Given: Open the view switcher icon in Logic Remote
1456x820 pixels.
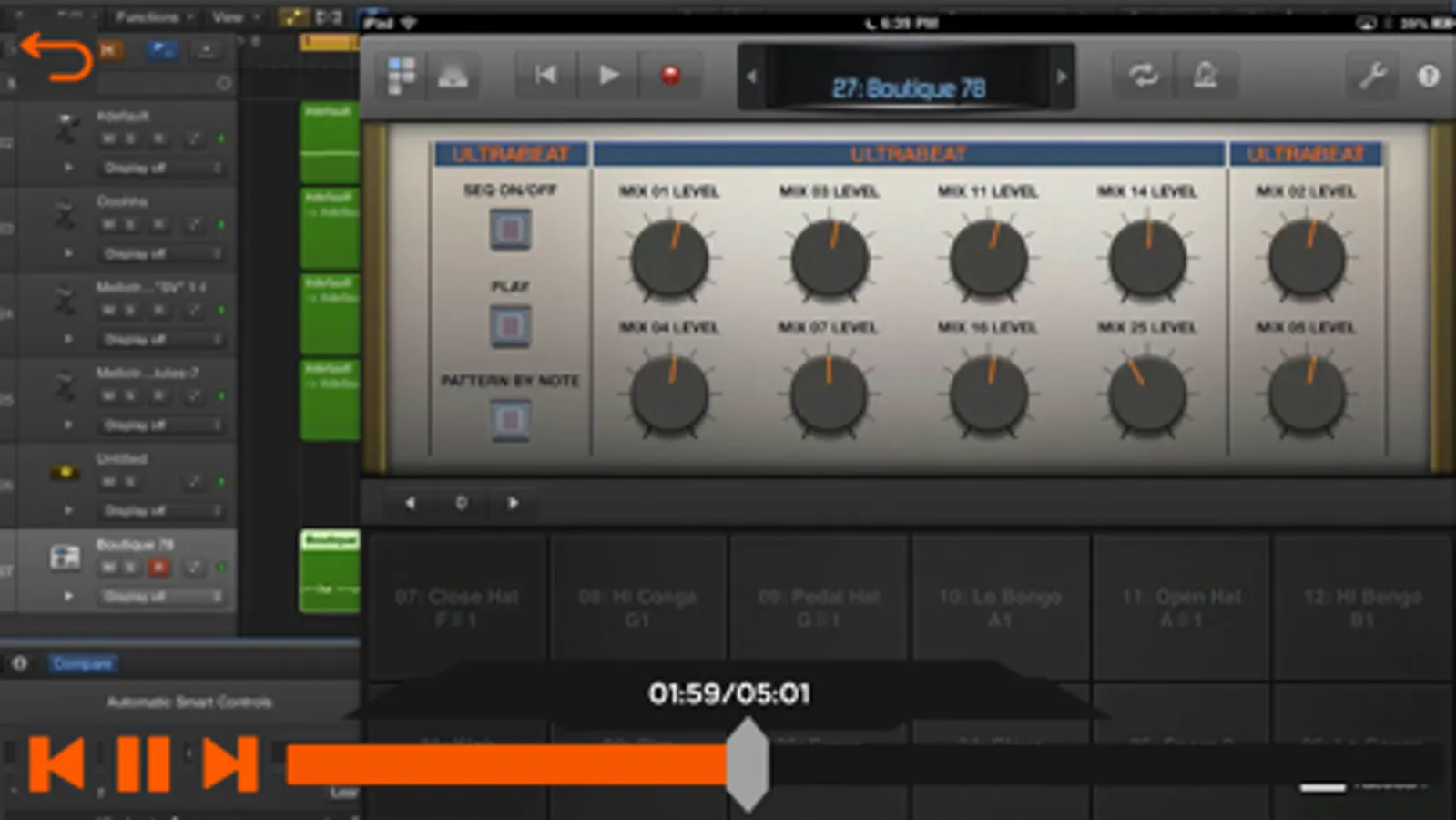Looking at the screenshot, I should tap(402, 76).
